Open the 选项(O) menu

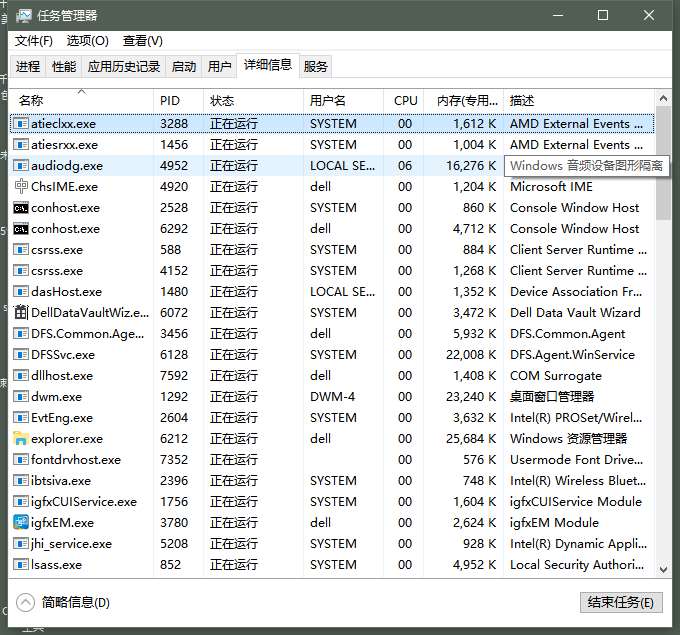click(x=88, y=41)
